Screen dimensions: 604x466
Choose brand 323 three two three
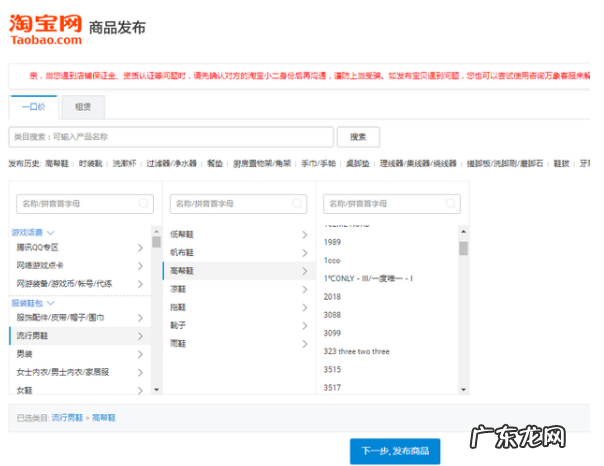pyautogui.click(x=357, y=351)
